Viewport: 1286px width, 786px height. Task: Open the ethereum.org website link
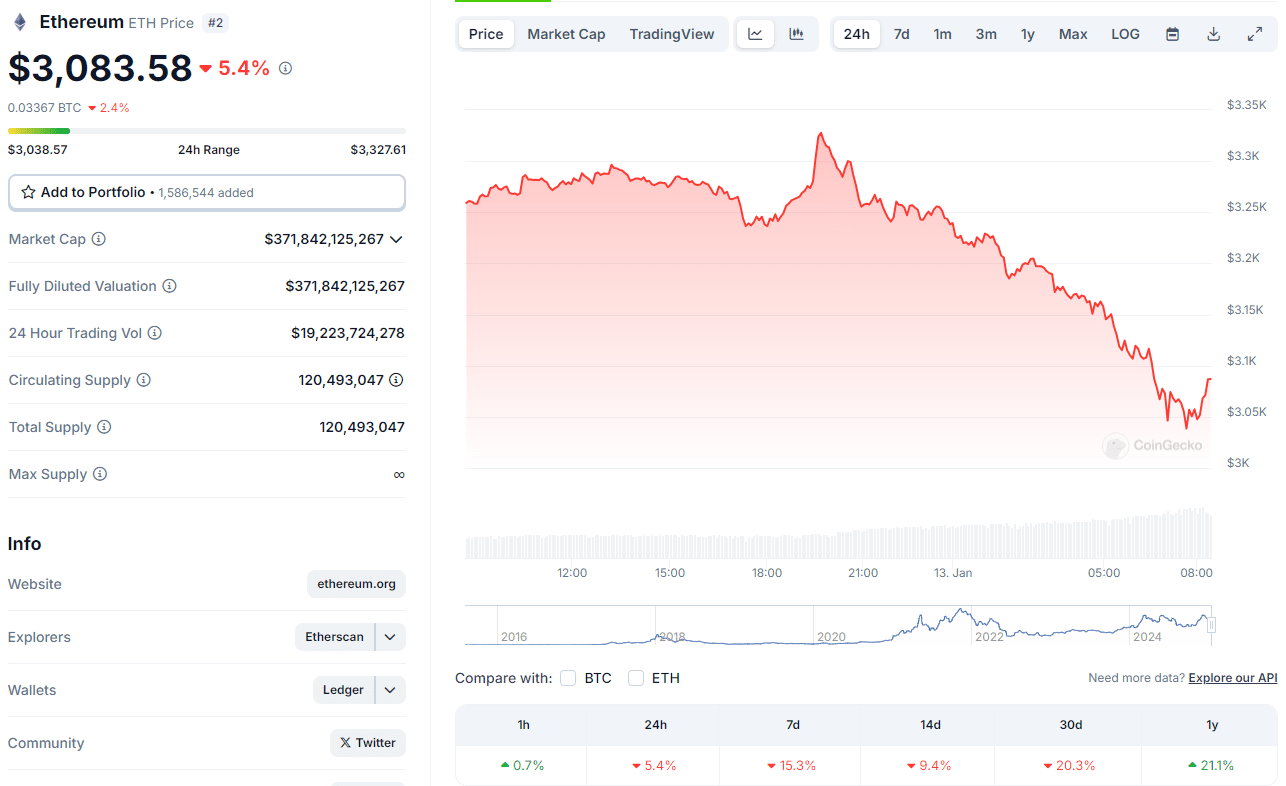356,584
